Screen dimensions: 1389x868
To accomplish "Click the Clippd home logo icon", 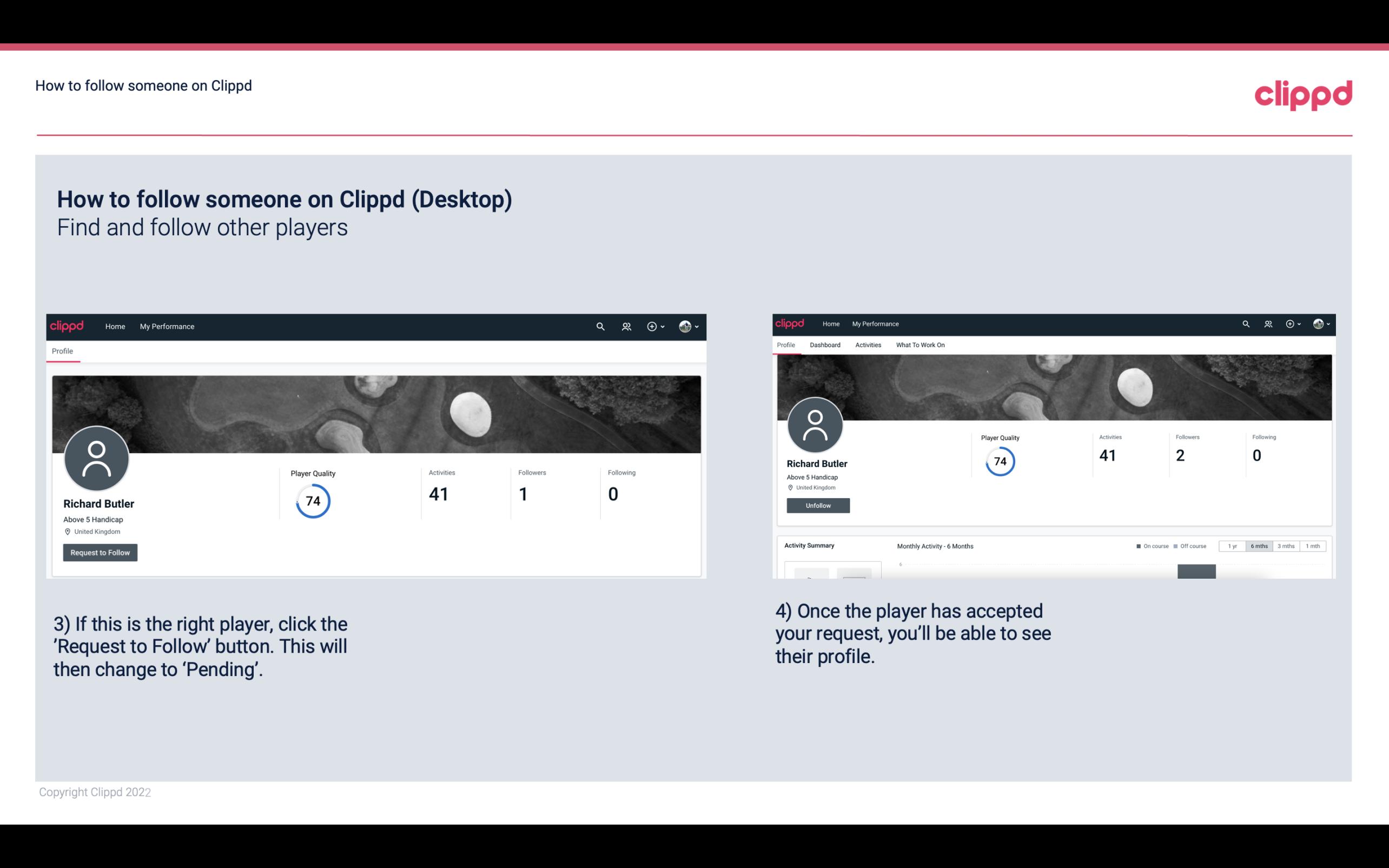I will tap(67, 325).
